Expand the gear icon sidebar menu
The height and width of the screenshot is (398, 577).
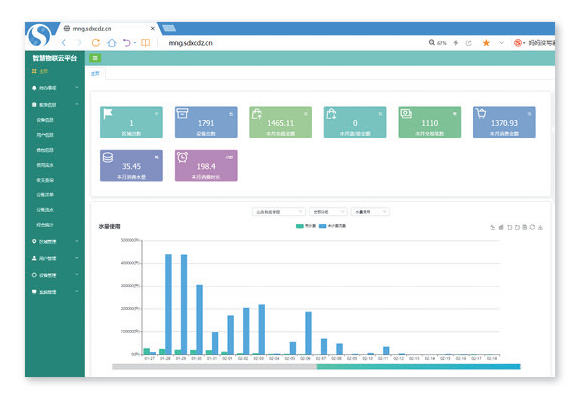click(x=55, y=275)
